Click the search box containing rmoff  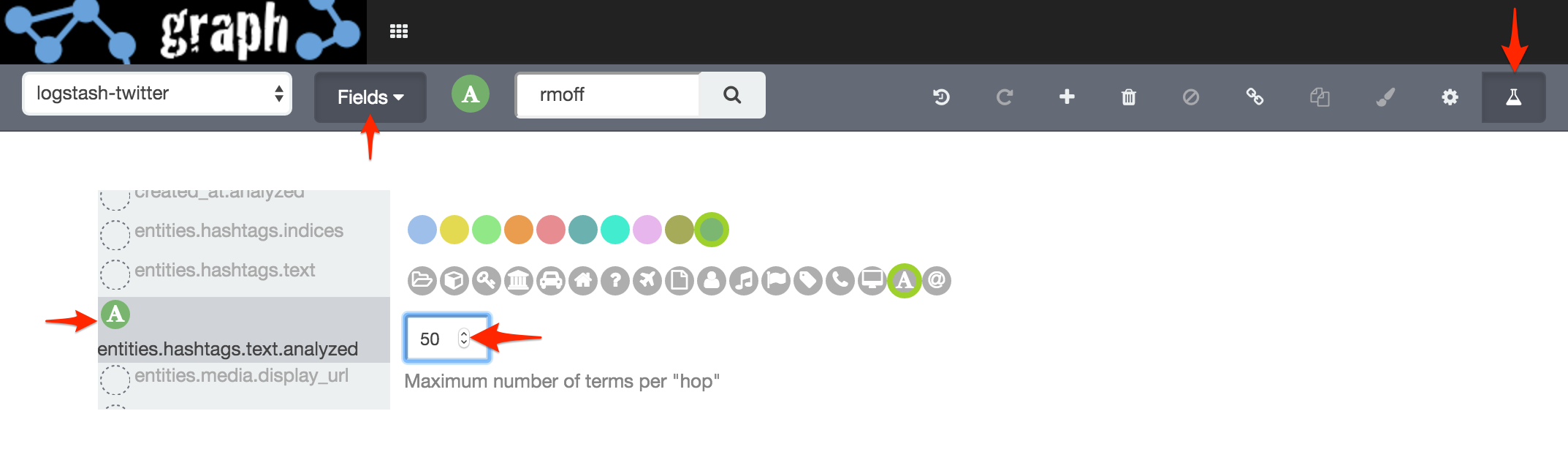point(608,95)
